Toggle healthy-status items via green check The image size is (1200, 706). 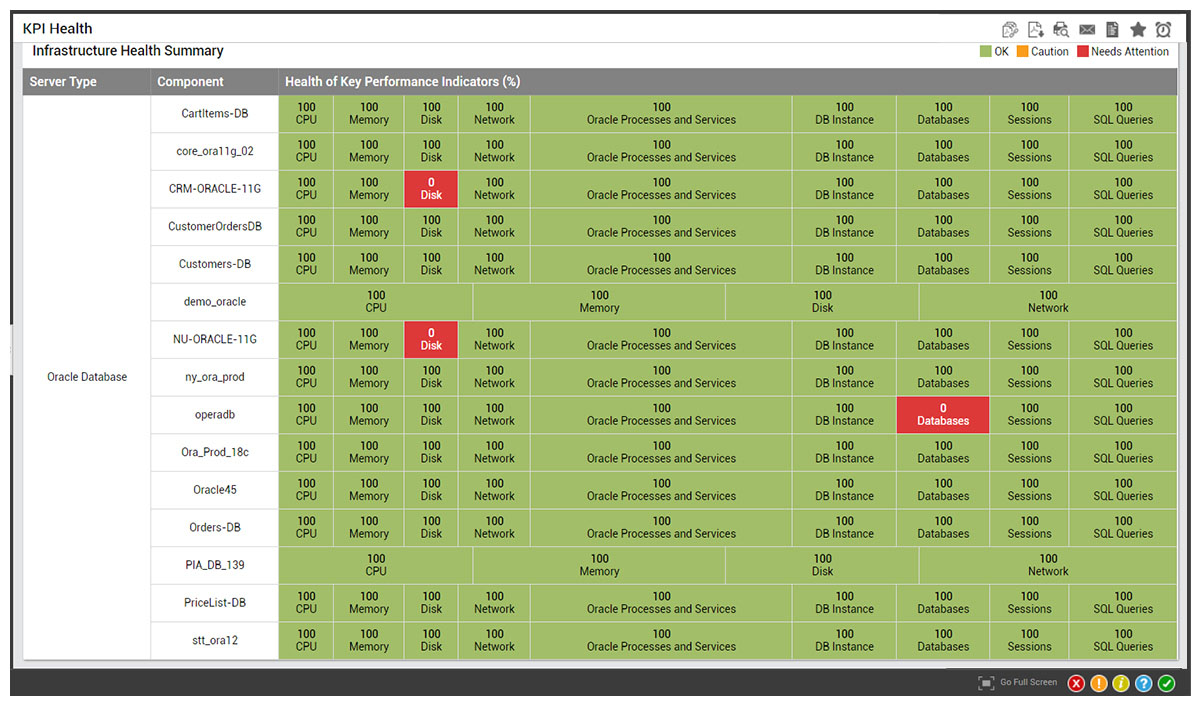click(x=1166, y=683)
